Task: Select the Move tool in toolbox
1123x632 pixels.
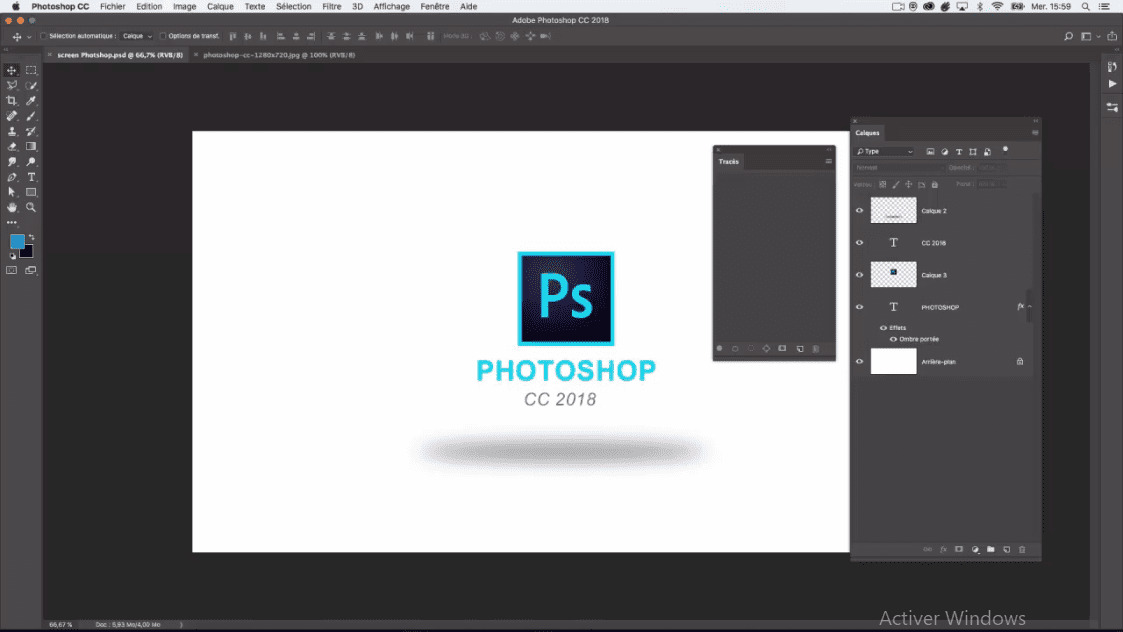Action: pos(11,70)
